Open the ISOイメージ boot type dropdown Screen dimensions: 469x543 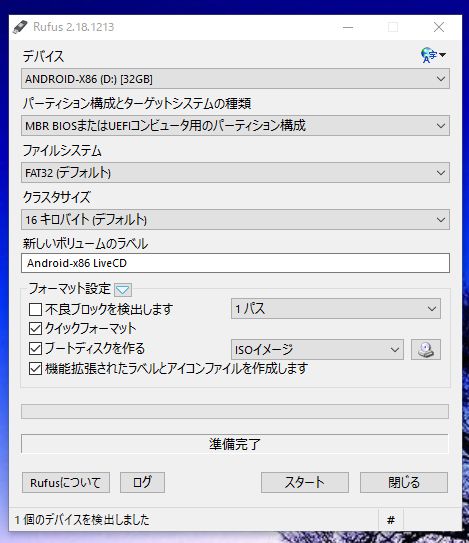coord(317,349)
